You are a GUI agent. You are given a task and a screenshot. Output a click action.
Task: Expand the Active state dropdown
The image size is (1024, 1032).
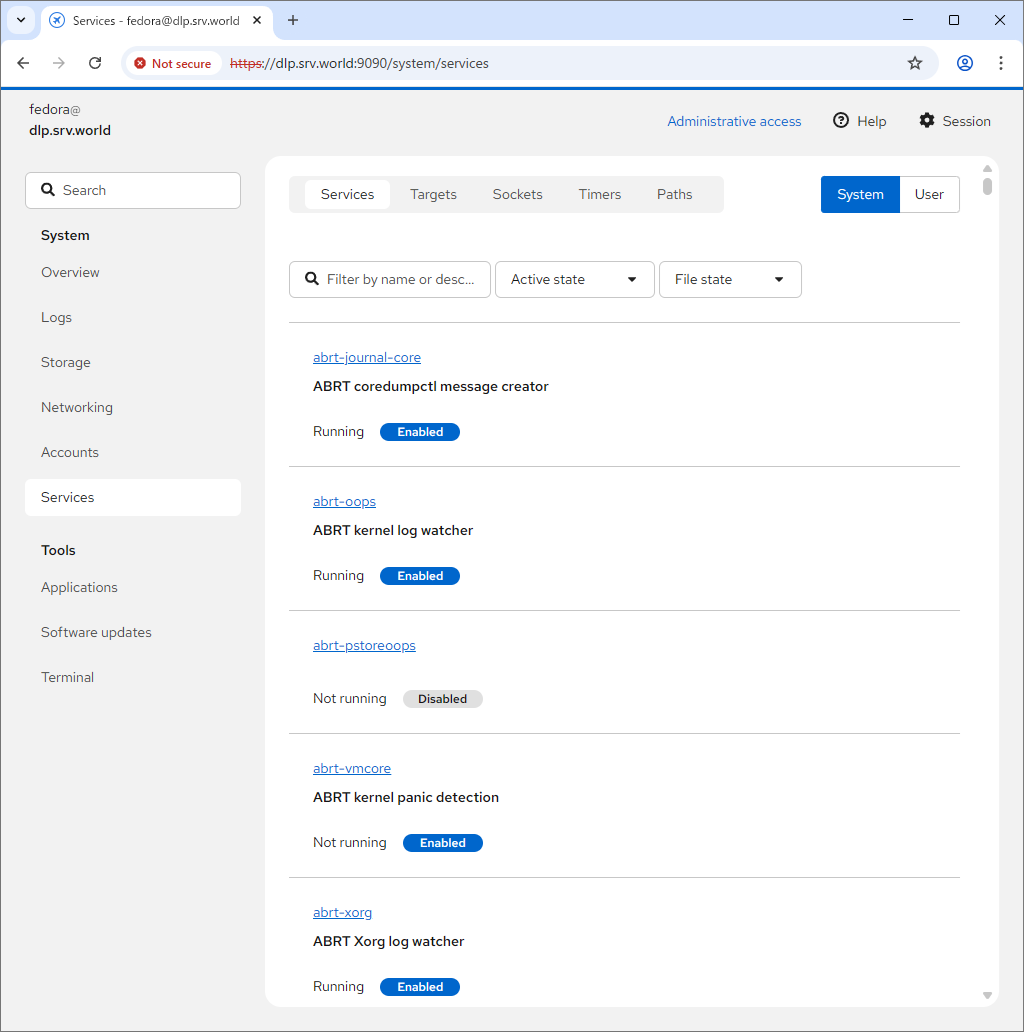(x=574, y=279)
